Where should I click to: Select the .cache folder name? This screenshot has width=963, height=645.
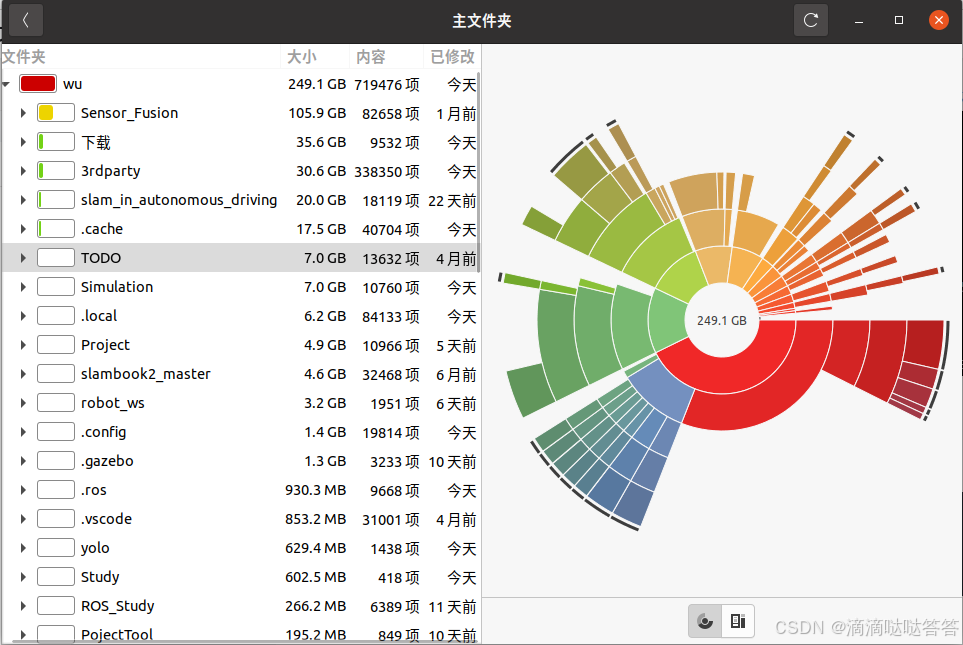click(102, 229)
